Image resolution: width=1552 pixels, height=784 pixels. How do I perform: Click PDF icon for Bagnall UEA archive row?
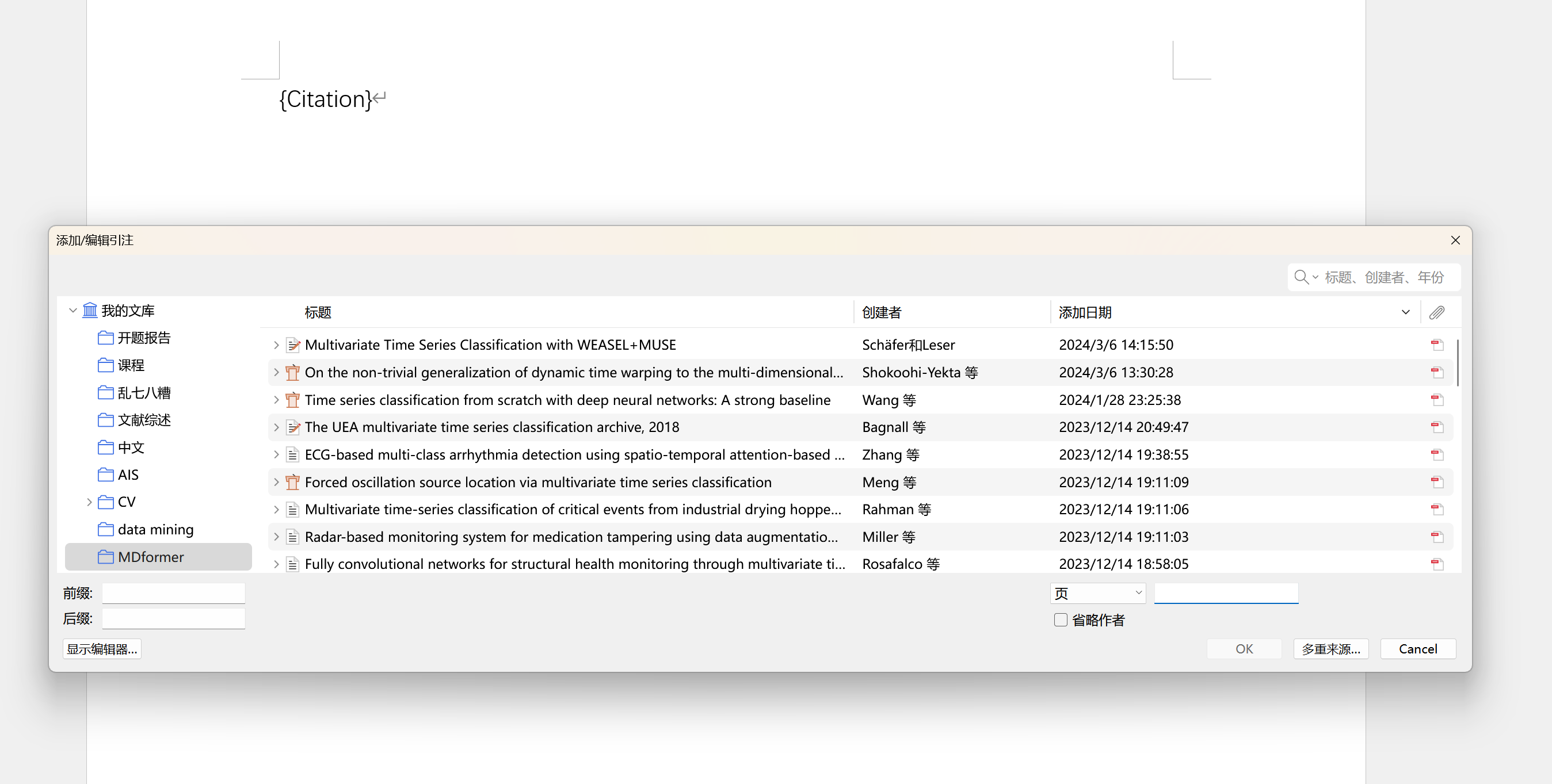point(1437,427)
